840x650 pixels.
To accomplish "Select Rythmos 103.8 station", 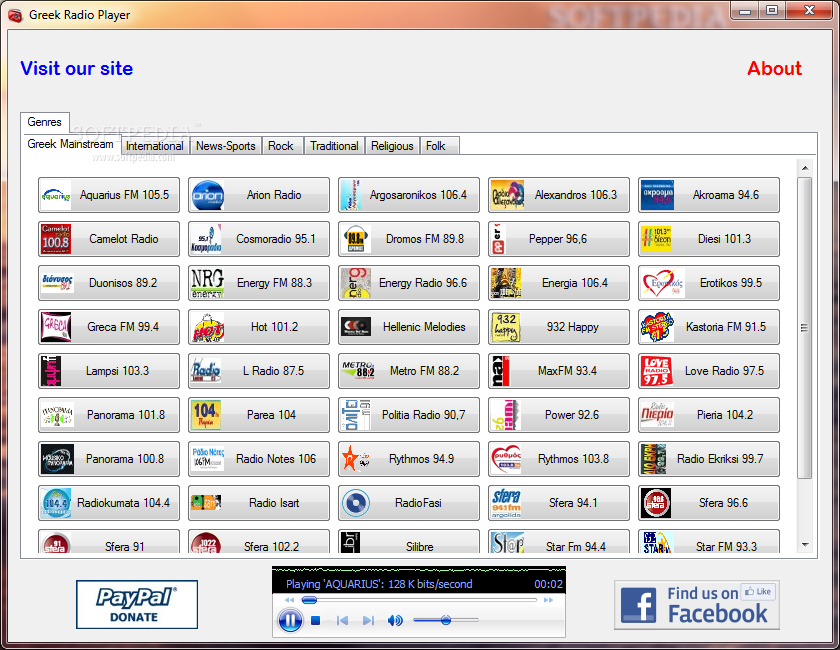I will point(559,459).
